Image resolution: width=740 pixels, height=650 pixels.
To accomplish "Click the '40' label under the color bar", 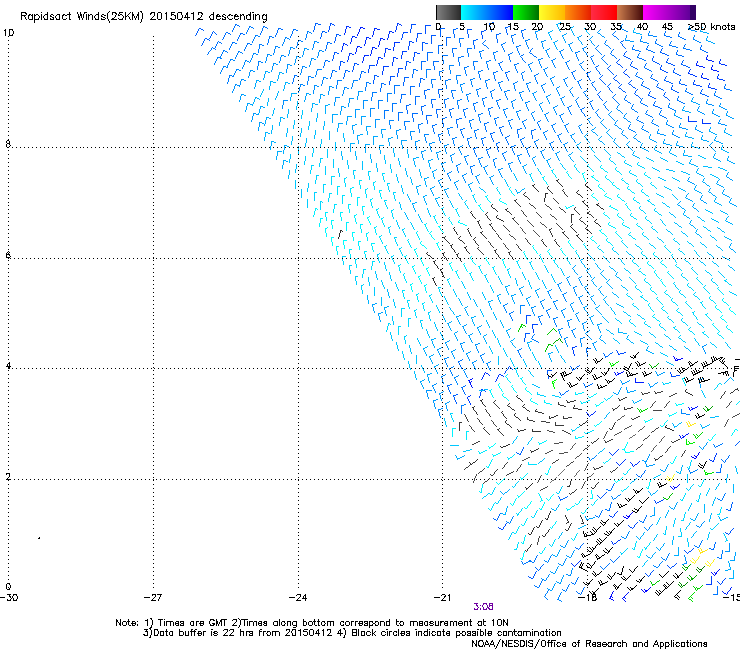I will pyautogui.click(x=642, y=26).
